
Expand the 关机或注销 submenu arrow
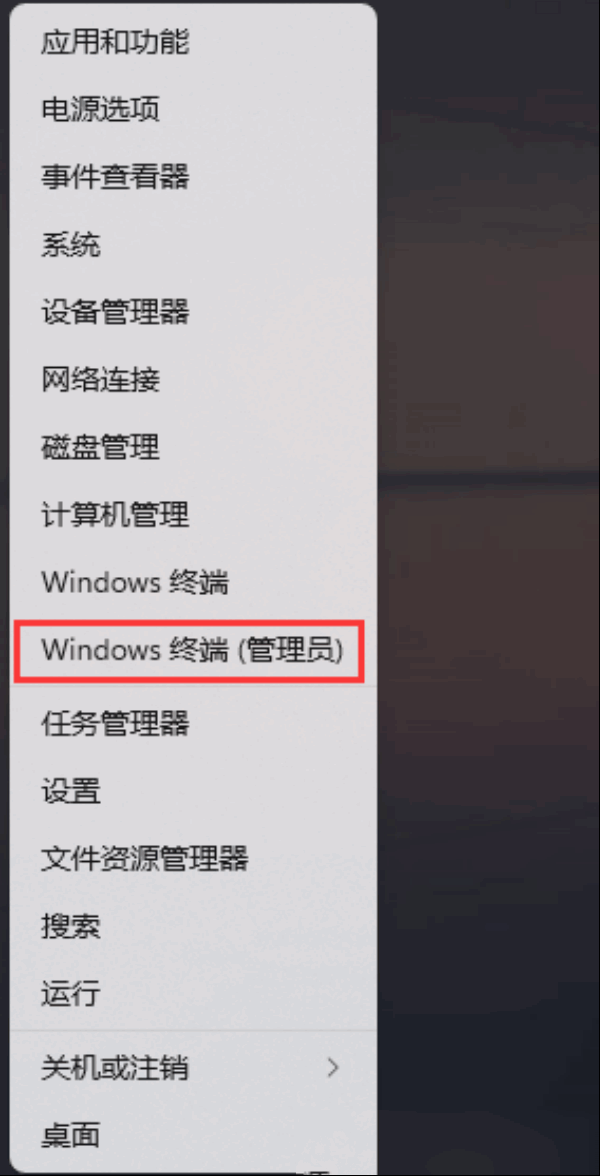(x=334, y=1068)
